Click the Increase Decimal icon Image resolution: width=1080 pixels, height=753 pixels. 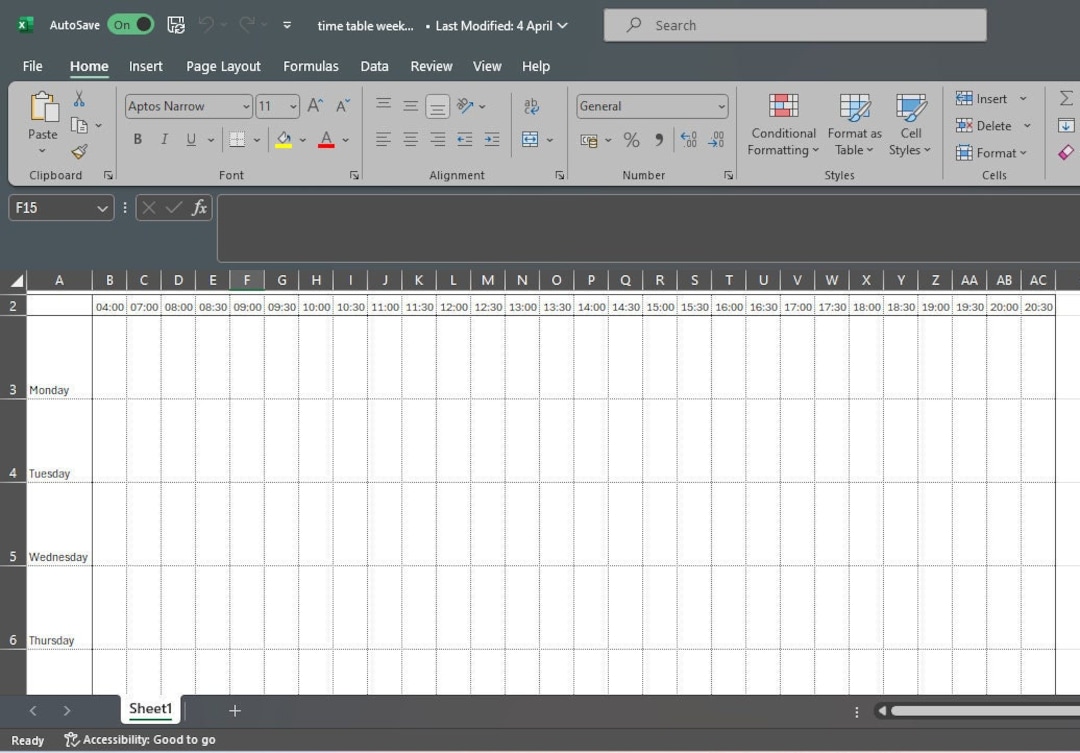tap(689, 140)
